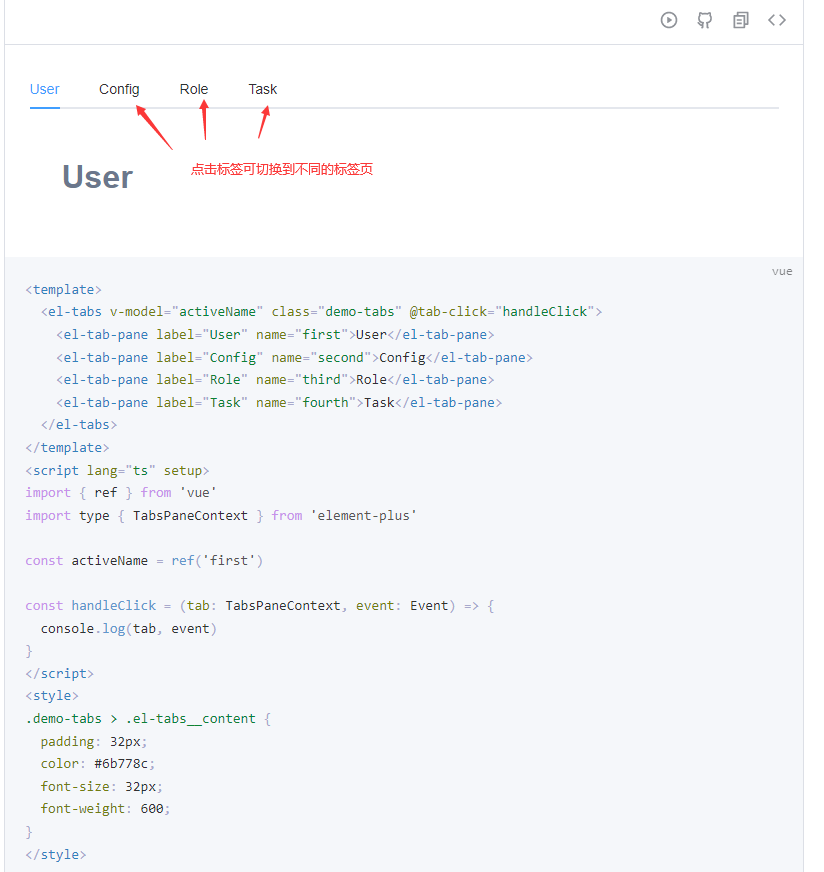Open the Task tab
This screenshot has width=824, height=872.
click(x=262, y=90)
